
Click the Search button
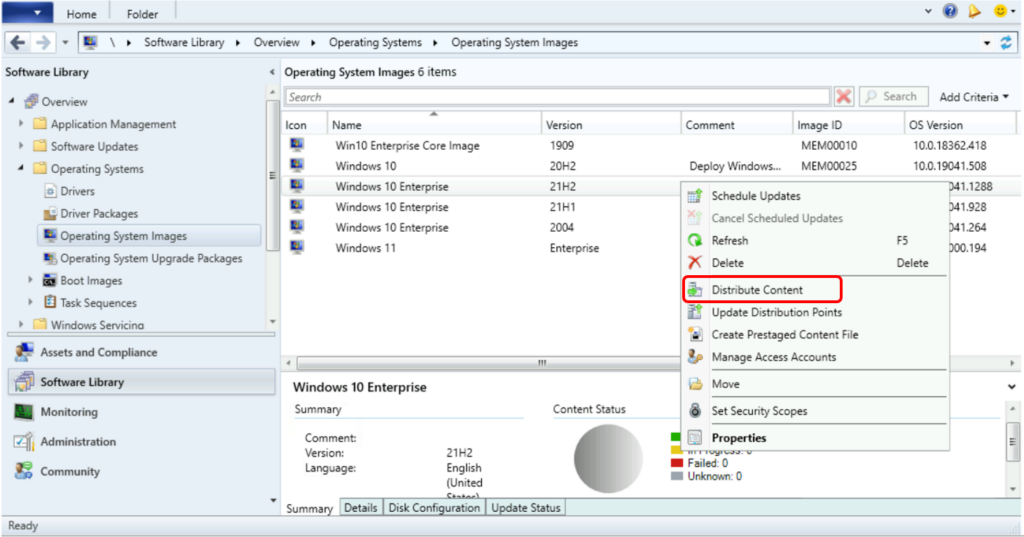tap(893, 97)
